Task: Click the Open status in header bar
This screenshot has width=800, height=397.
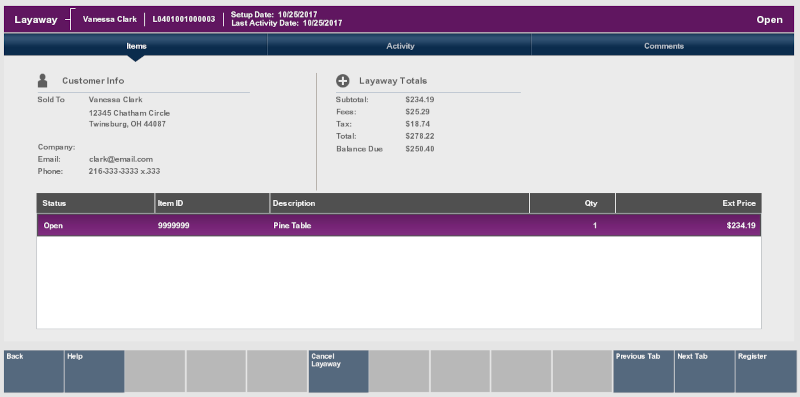Action: 769,20
